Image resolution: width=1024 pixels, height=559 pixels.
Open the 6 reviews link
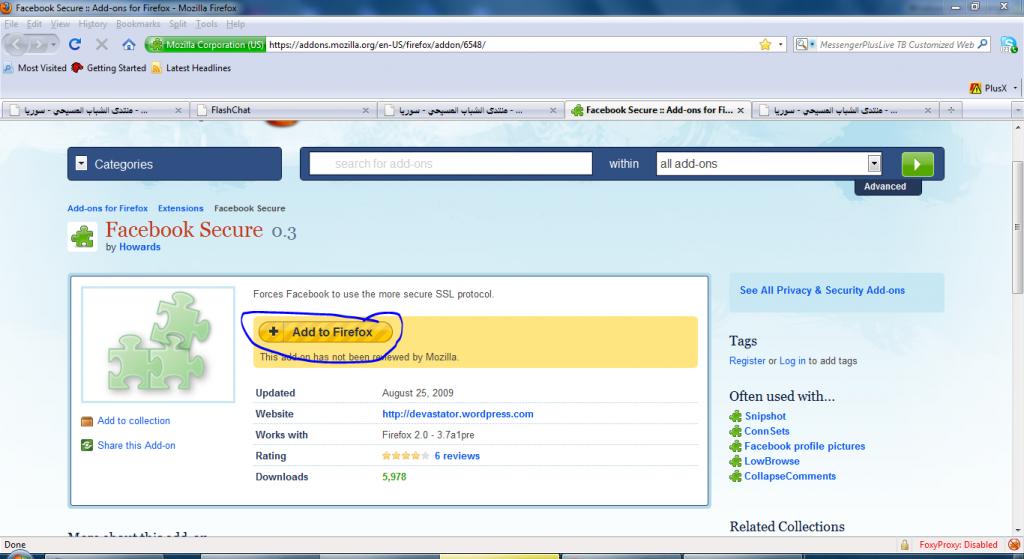pos(456,456)
